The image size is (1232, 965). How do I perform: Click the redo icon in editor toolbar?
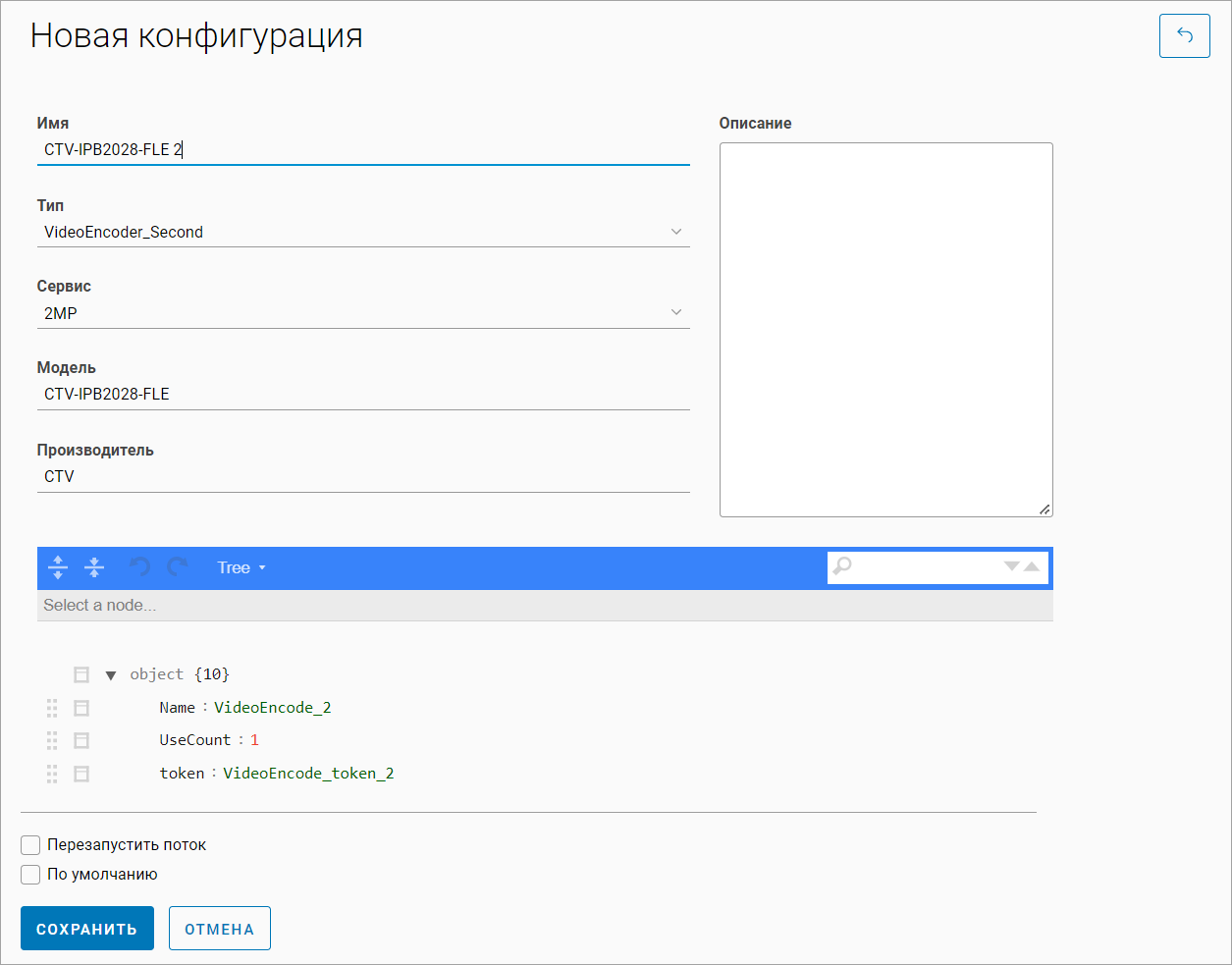pos(178,567)
